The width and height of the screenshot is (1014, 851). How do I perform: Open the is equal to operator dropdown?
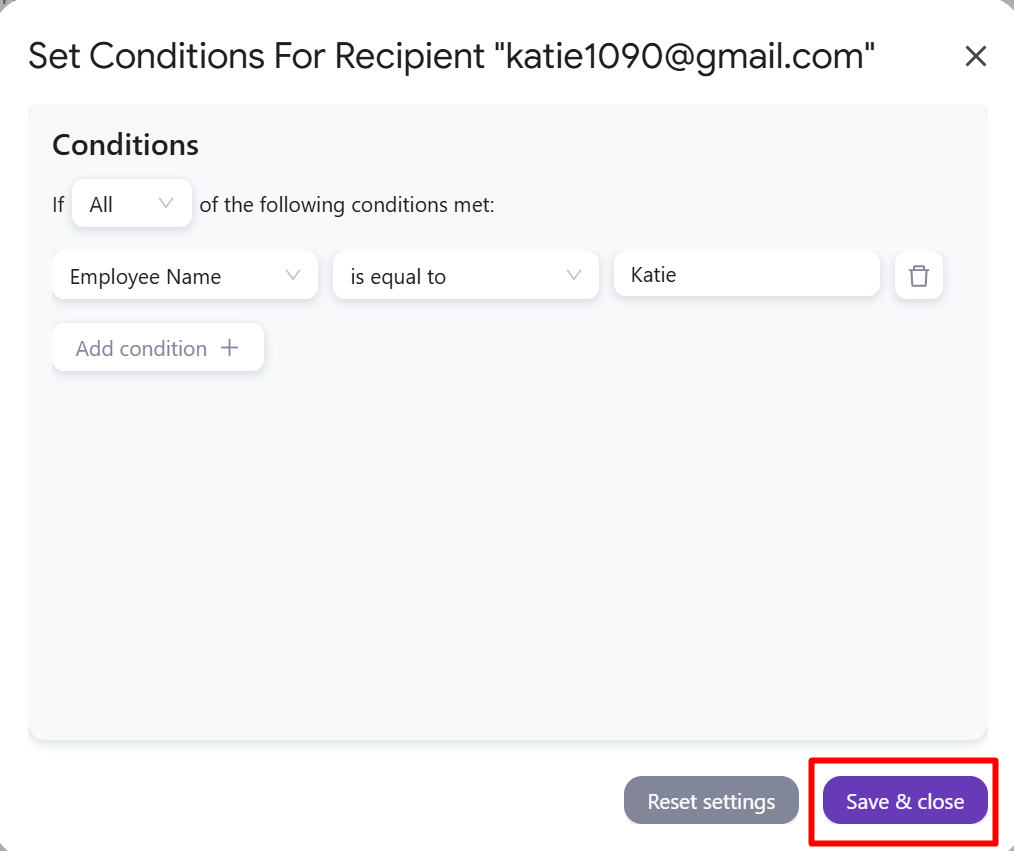click(x=466, y=275)
